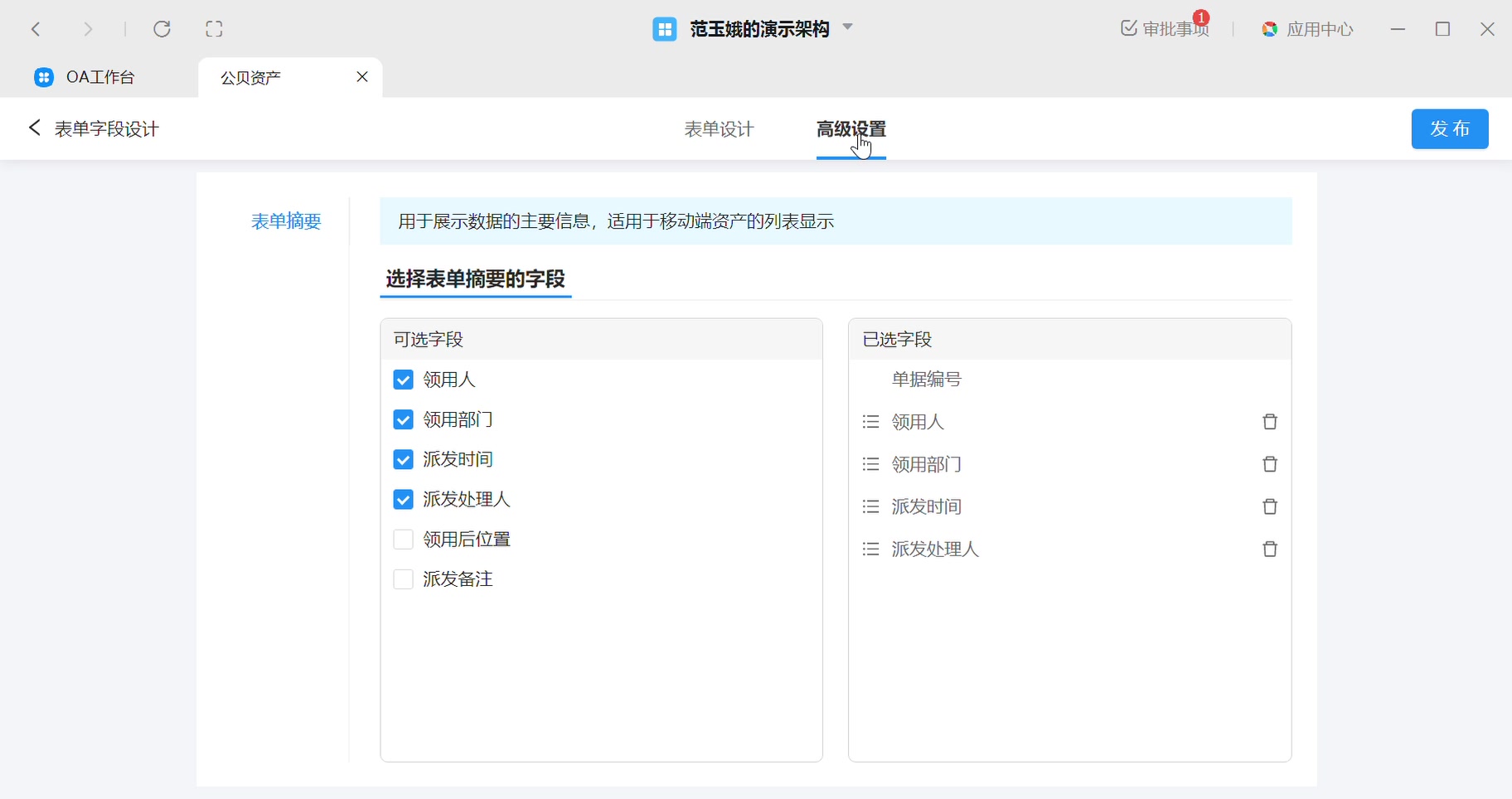Click the blue organization logo icon

[664, 29]
